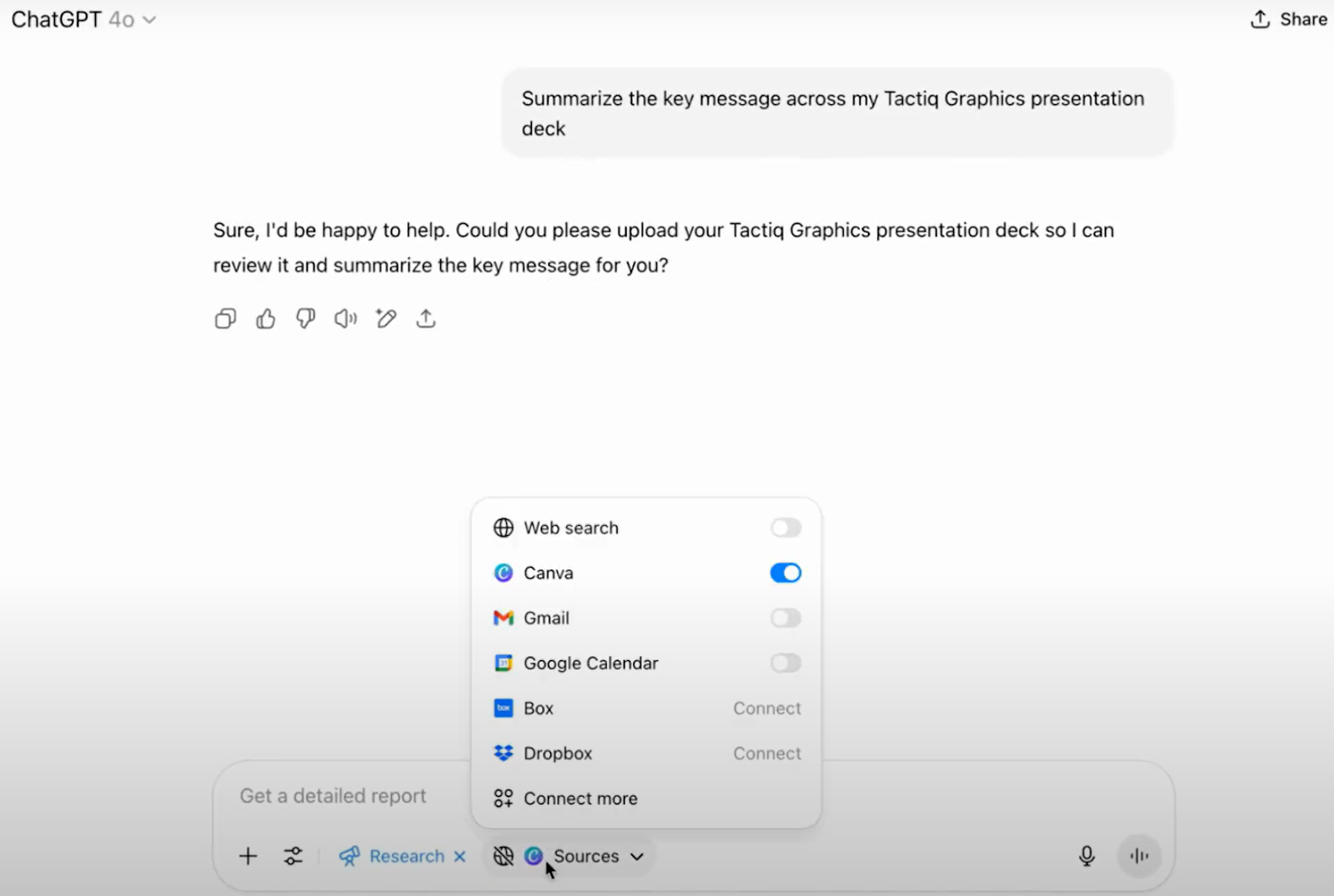Share the response via the upload arrow icon

pos(426,318)
